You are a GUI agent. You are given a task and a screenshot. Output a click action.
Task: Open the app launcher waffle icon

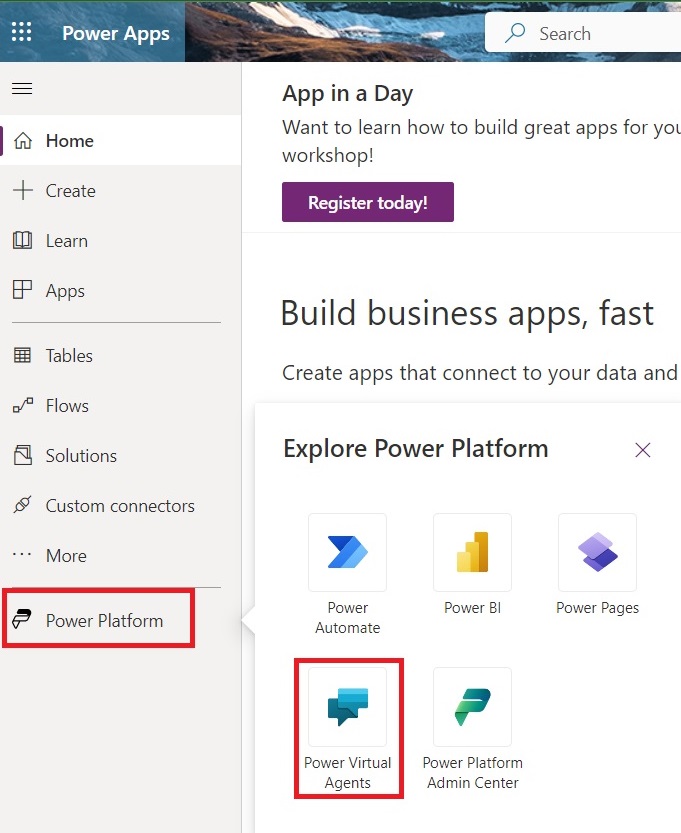21,32
